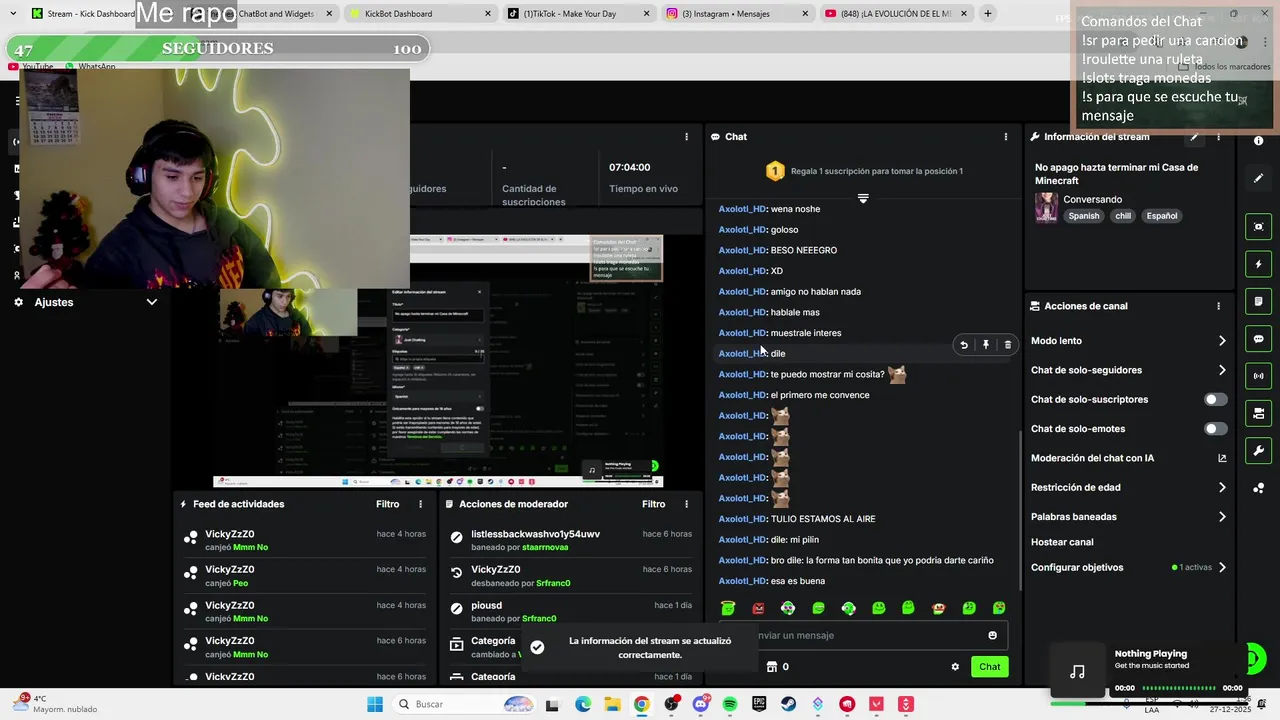
Task: Expand Modo lento options
Action: pyautogui.click(x=1222, y=341)
